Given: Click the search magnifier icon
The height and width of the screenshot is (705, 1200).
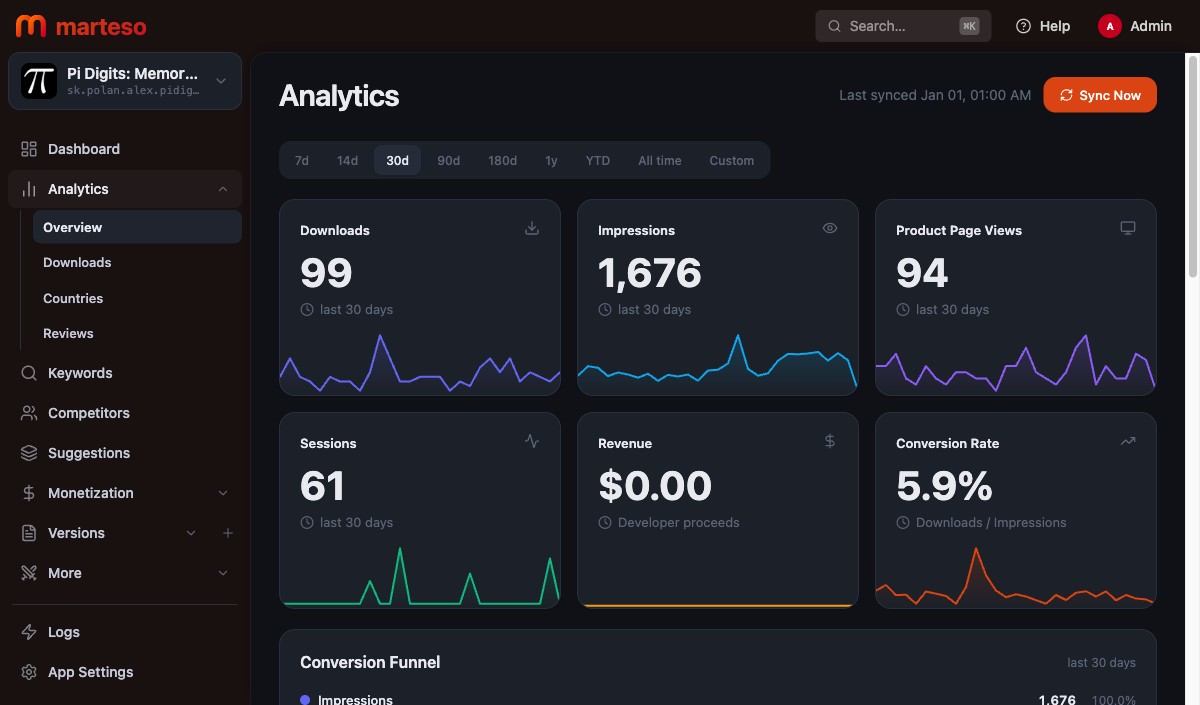Looking at the screenshot, I should (834, 26).
